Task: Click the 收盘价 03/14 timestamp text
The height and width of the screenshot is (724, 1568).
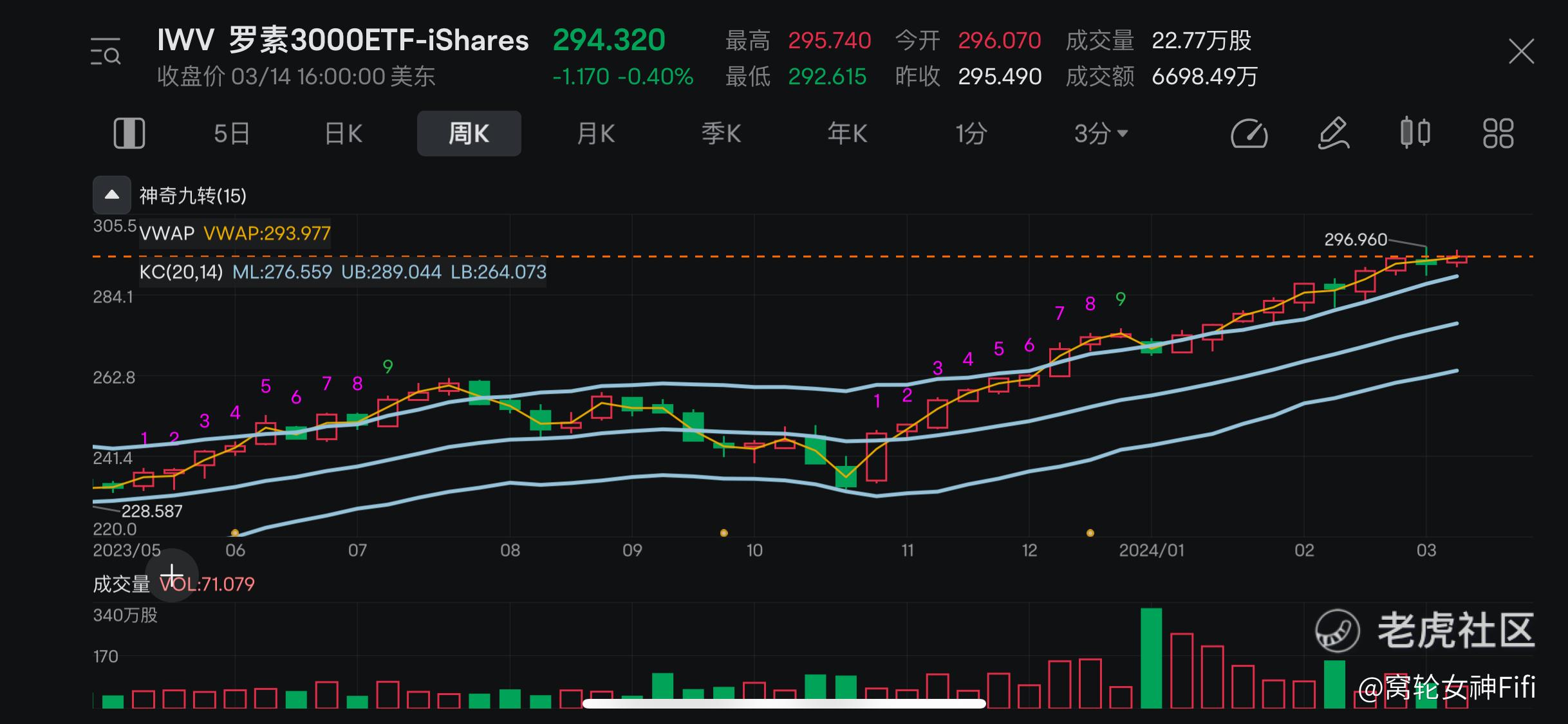Action: [x=296, y=77]
